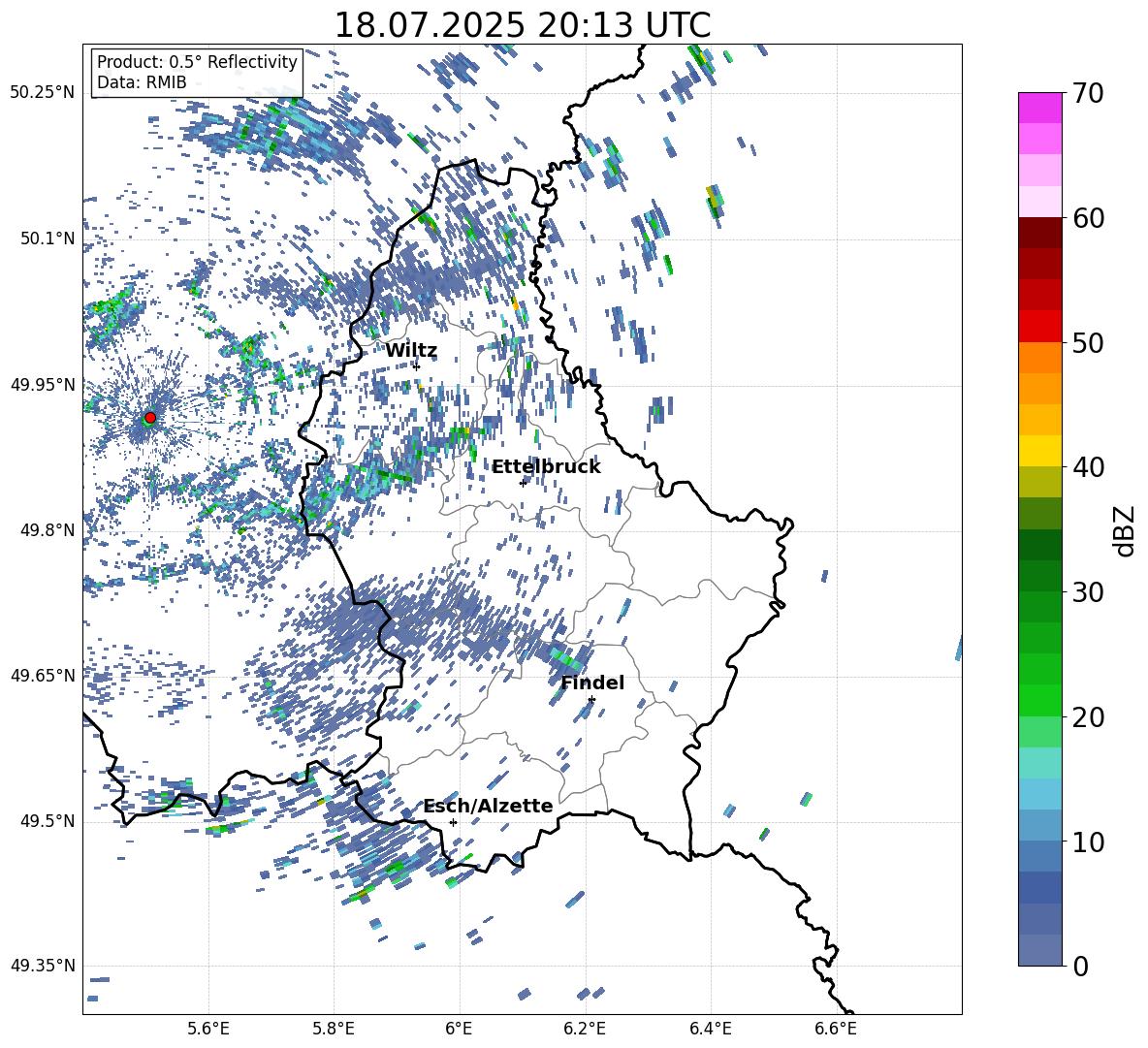Click the 50.1°N latitude label
1148x1048 pixels.
click(47, 238)
